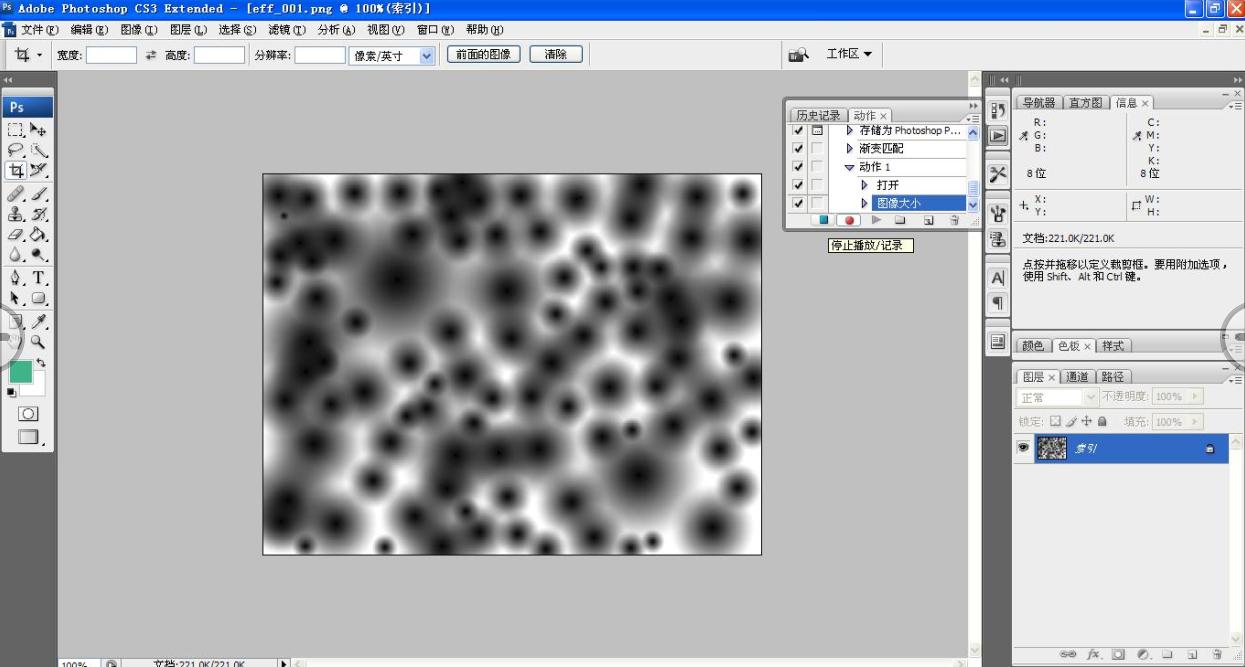This screenshot has height=667, width=1245.
Task: Create new action set folder
Action: (x=901, y=220)
